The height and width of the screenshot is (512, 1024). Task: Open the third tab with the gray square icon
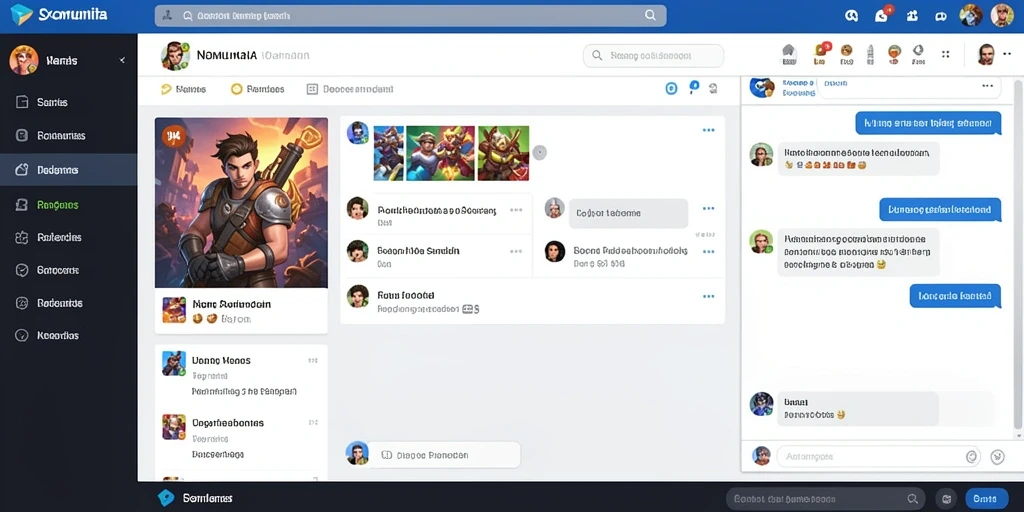(x=350, y=89)
